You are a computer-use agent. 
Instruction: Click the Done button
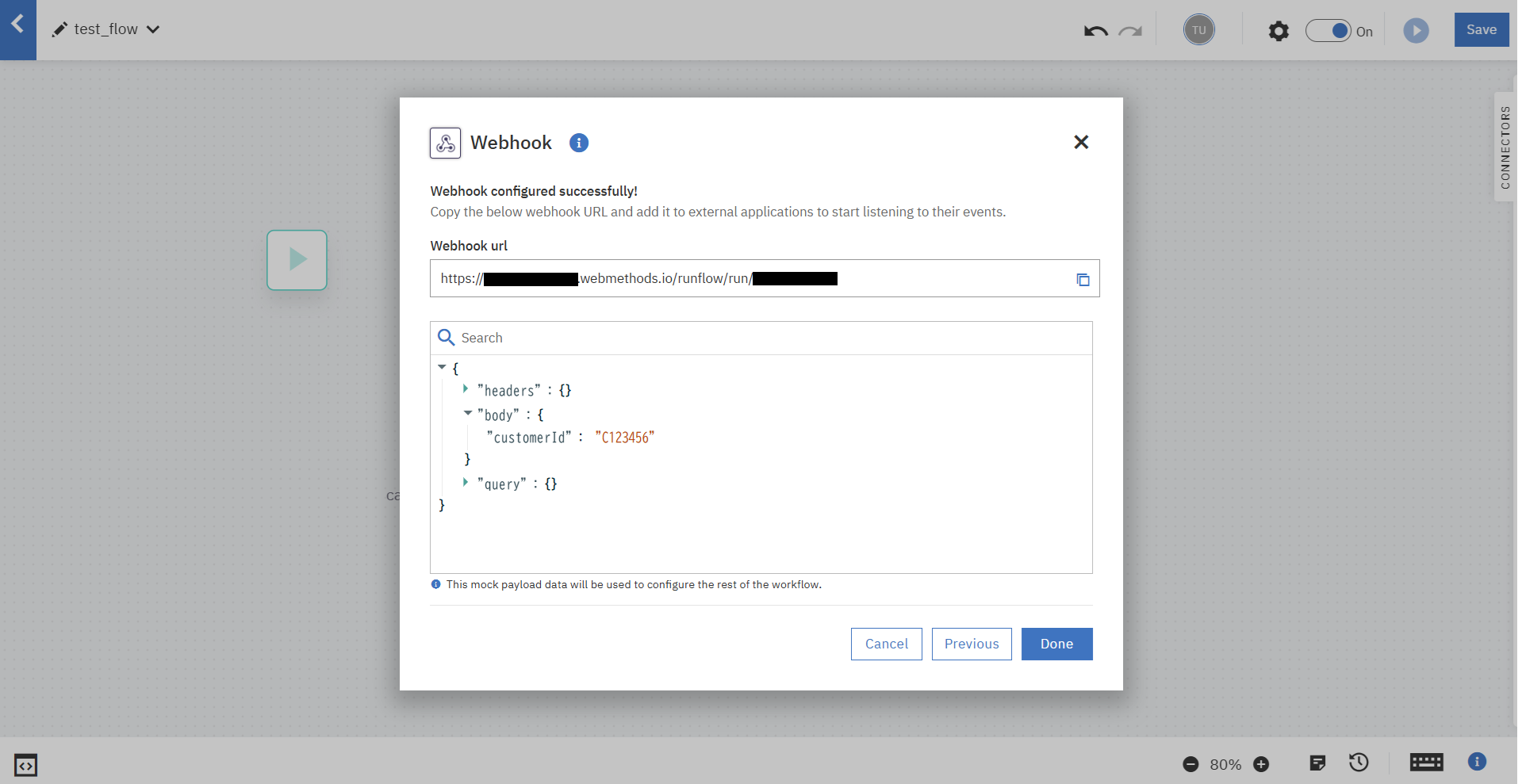pyautogui.click(x=1056, y=644)
